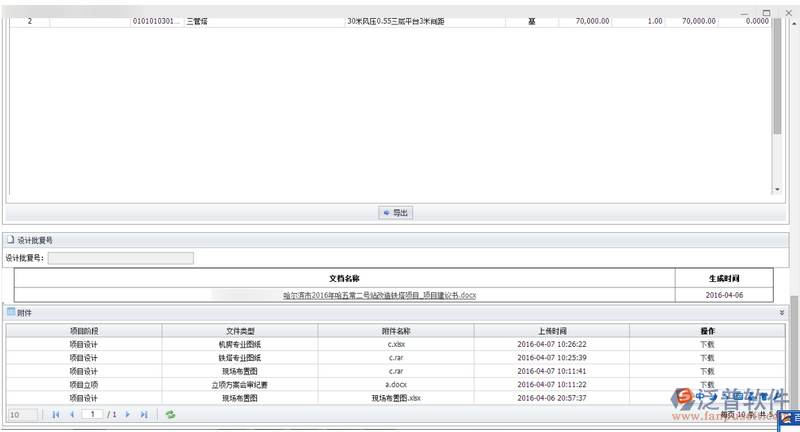The width and height of the screenshot is (800, 432).
Task: Download the 机房专业图纸 c.xlsx attachment
Action: pos(707,344)
